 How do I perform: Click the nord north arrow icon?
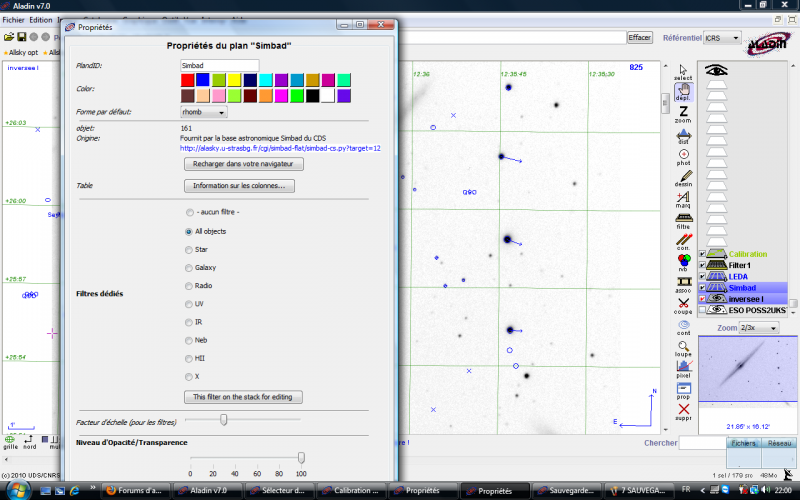[29, 442]
